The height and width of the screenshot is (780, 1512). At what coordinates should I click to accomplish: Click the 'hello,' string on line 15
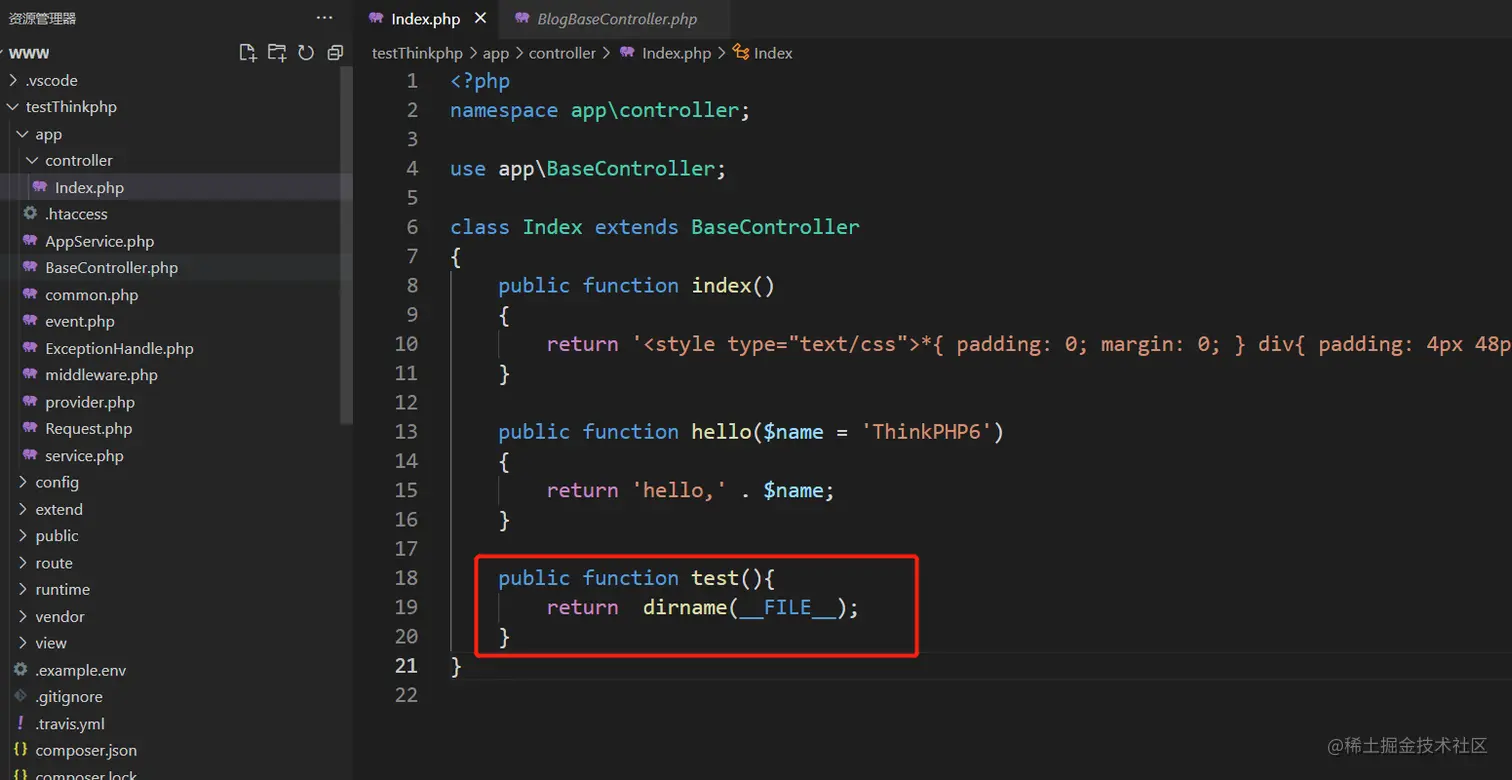pyautogui.click(x=679, y=490)
